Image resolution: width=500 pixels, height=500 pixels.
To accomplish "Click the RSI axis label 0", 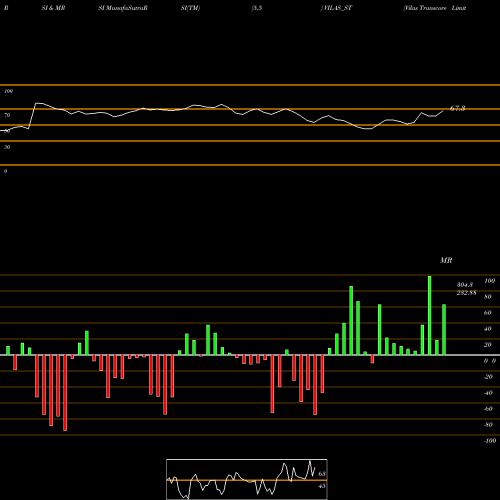I will (x=5, y=171).
